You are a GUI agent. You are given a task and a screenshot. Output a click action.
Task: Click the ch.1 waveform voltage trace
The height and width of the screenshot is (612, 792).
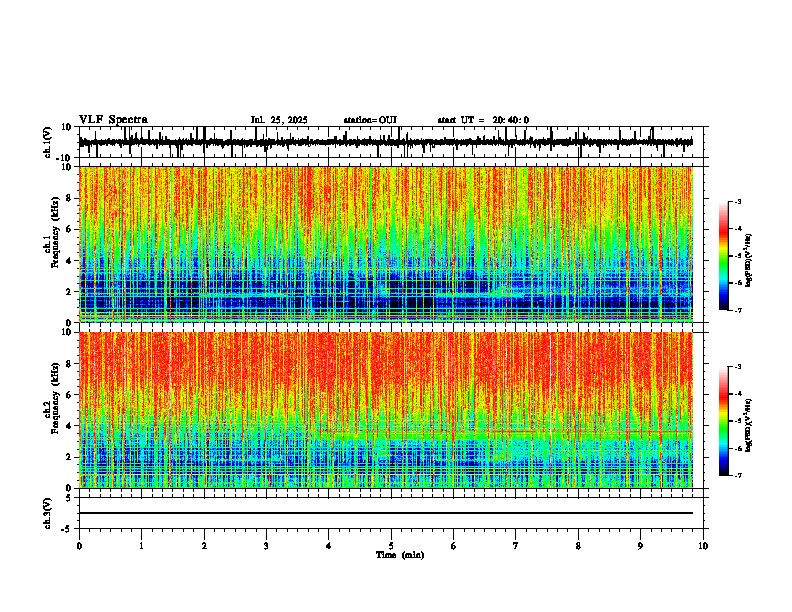pyautogui.click(x=386, y=142)
